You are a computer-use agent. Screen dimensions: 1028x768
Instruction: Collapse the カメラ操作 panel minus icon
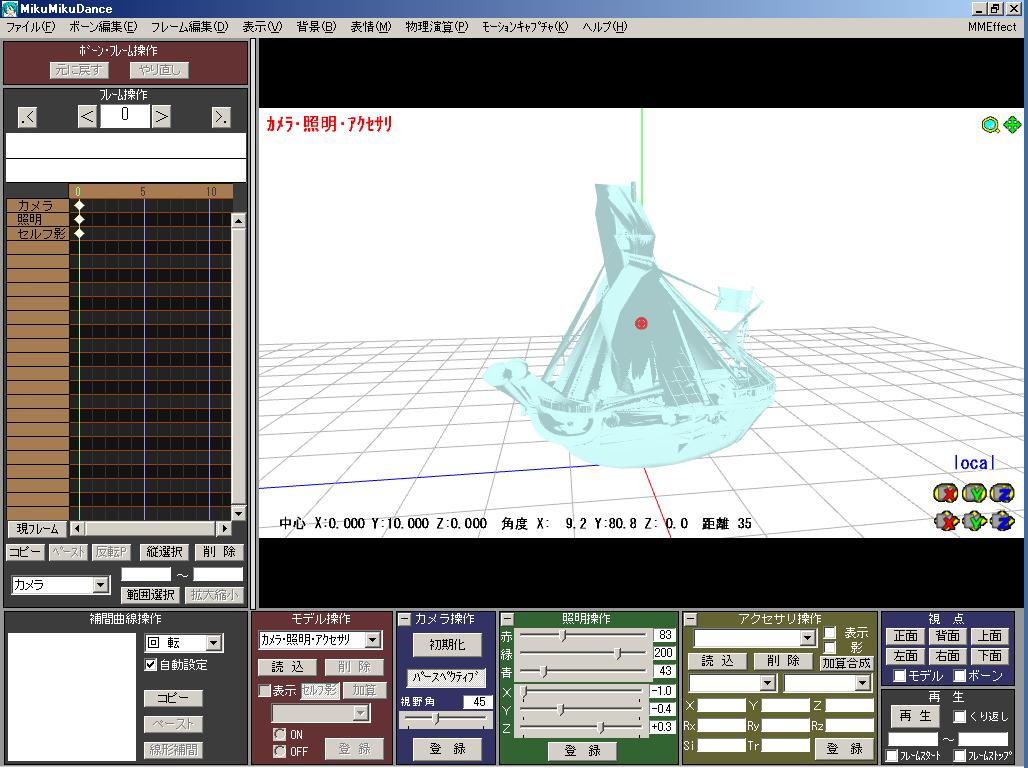click(405, 619)
